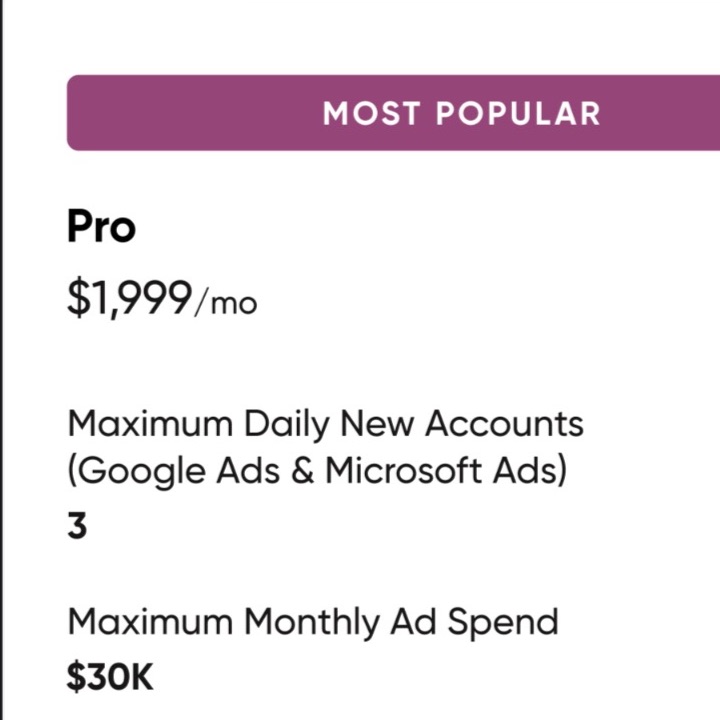Click the word Spend in the ad label
Image resolution: width=720 pixels, height=720 pixels.
(503, 623)
